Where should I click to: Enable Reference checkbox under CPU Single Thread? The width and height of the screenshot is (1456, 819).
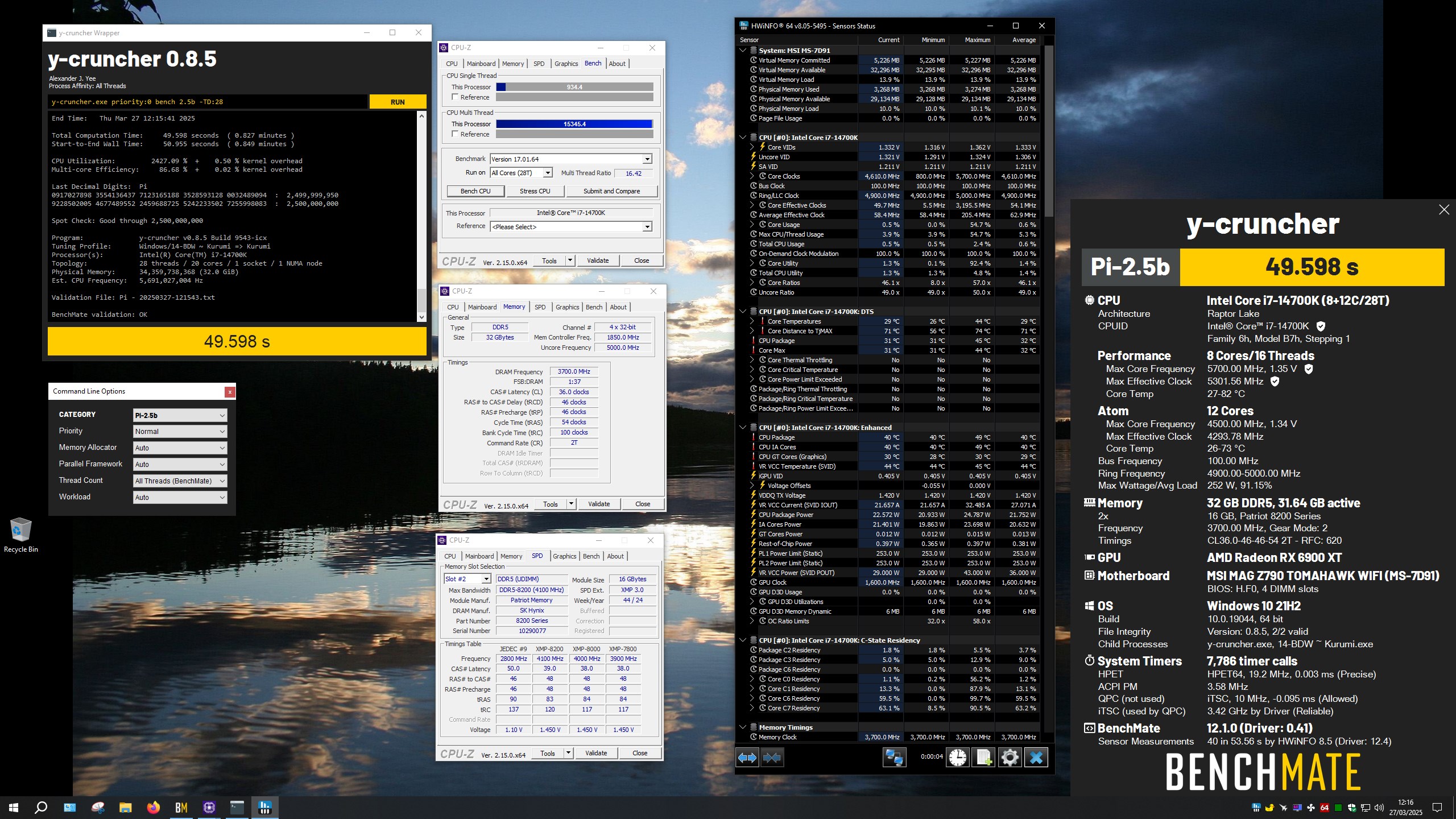click(455, 97)
